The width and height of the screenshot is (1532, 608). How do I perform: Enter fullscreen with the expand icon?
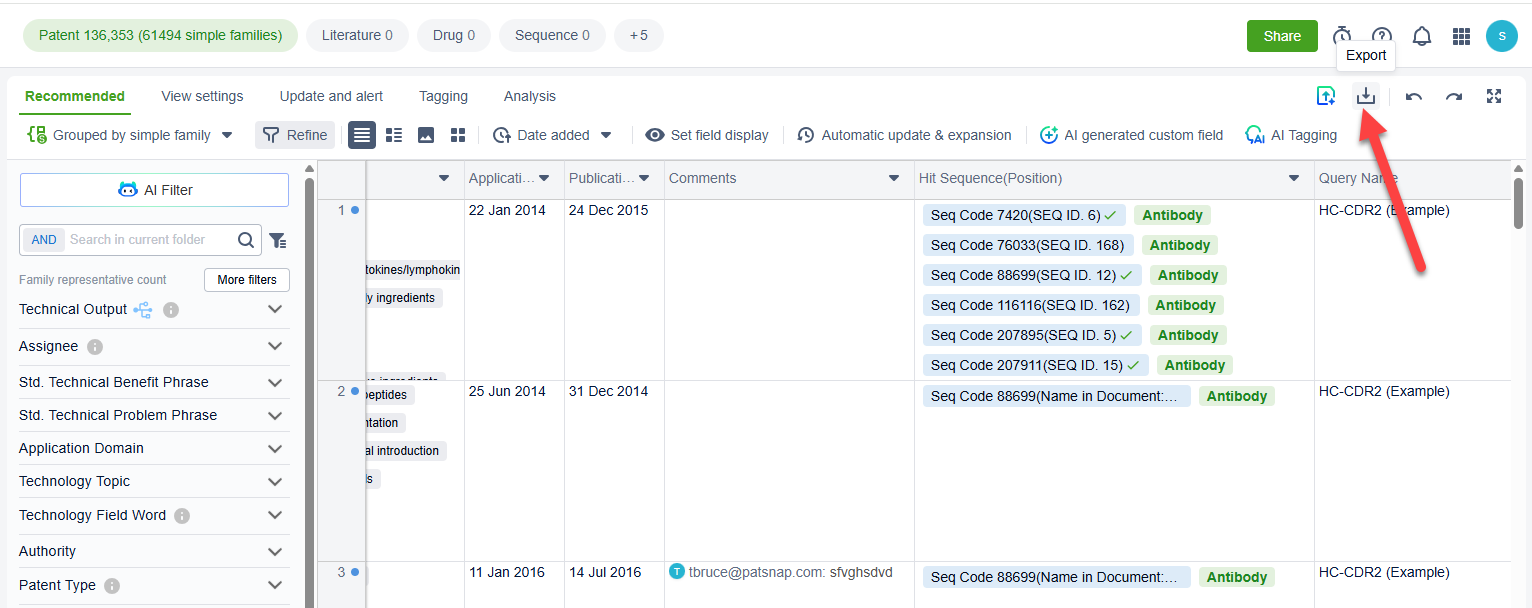[1494, 96]
